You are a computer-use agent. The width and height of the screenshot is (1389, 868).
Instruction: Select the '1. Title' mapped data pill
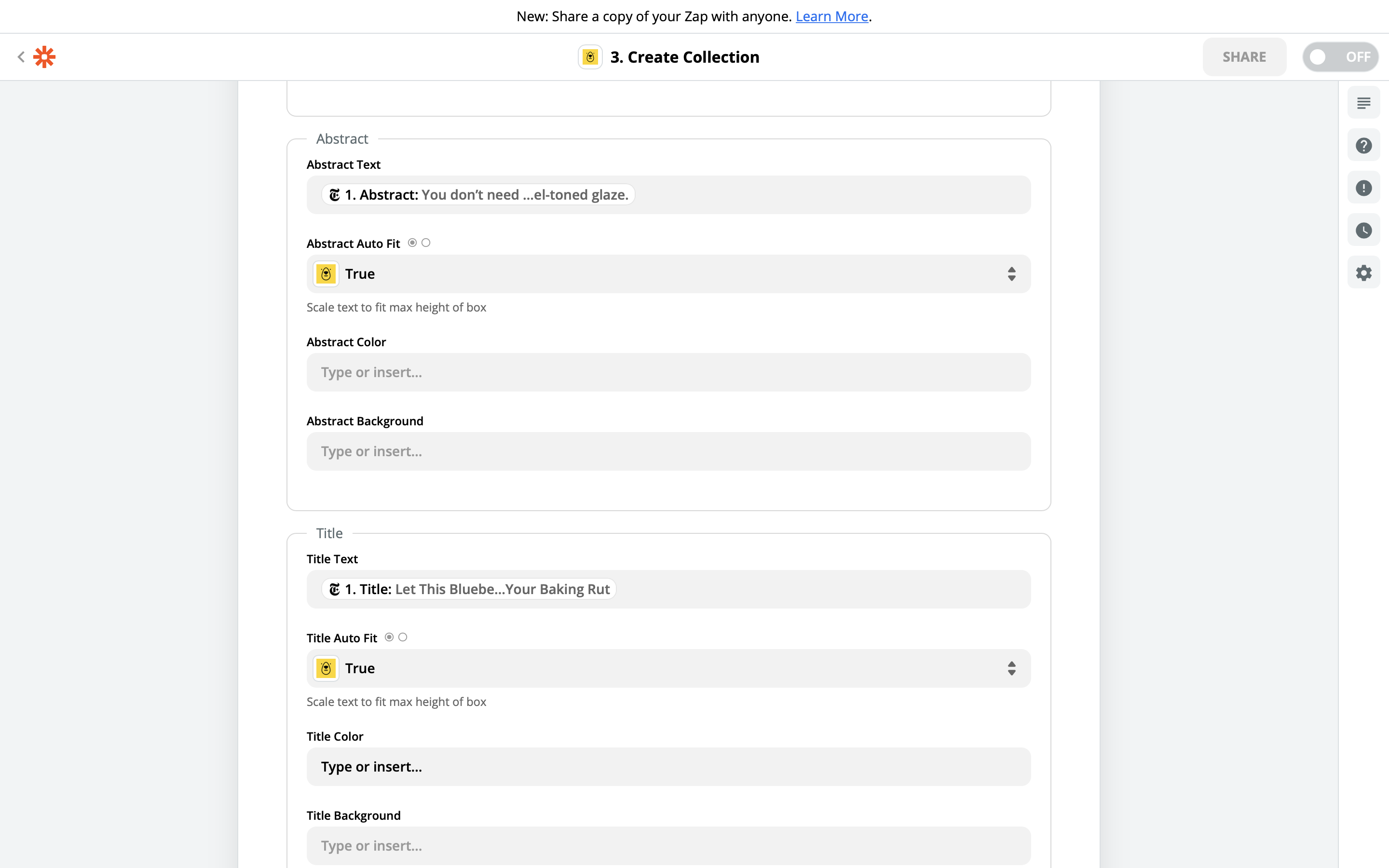(x=469, y=589)
